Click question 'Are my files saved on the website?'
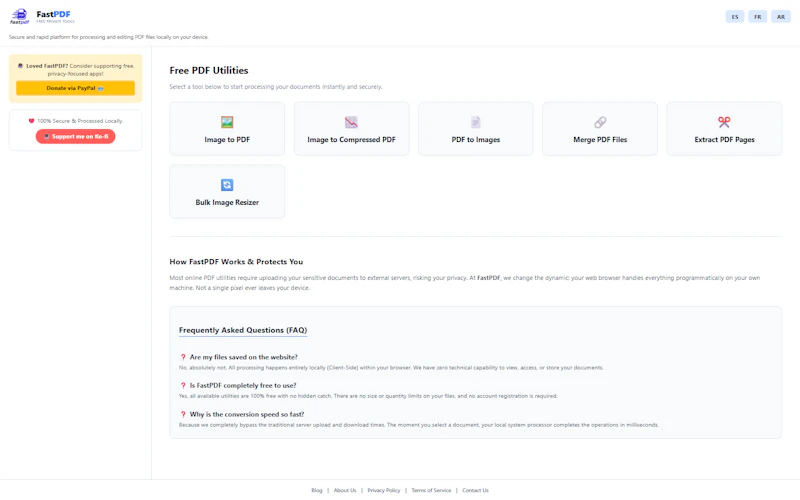This screenshot has width=800, height=500. pyautogui.click(x=243, y=357)
